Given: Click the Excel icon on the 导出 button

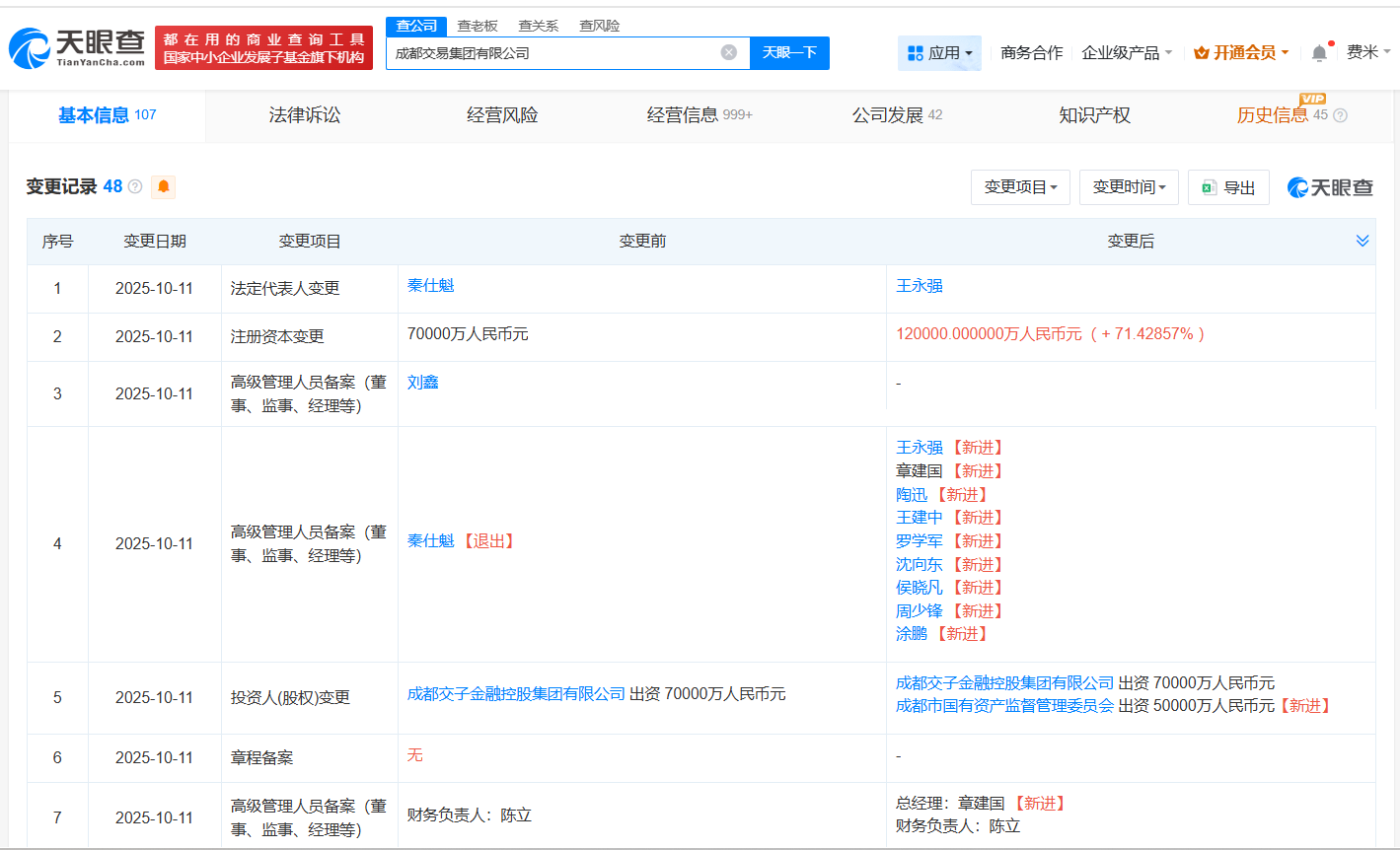Looking at the screenshot, I should (1209, 187).
